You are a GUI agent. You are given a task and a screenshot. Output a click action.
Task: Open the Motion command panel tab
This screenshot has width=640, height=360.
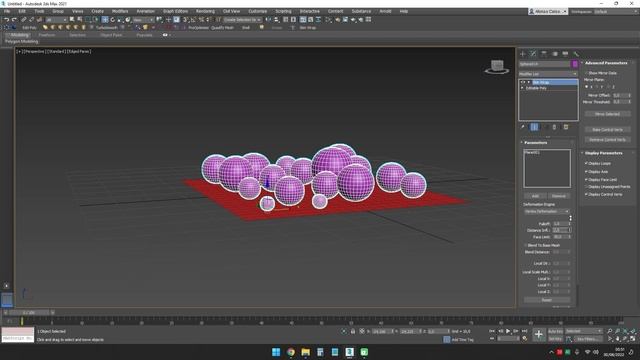[554, 54]
